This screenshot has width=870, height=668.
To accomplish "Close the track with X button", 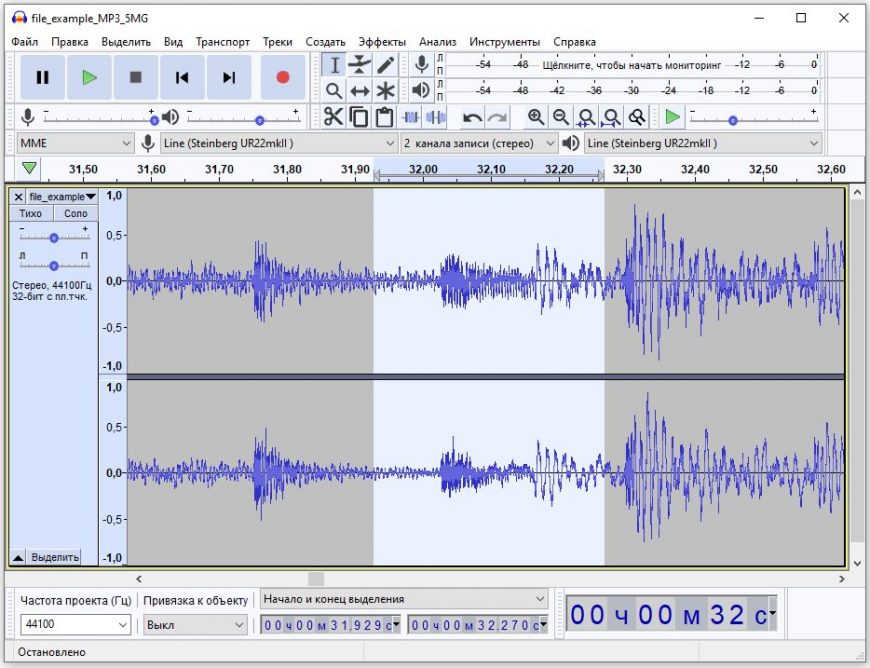I will click(x=18, y=197).
